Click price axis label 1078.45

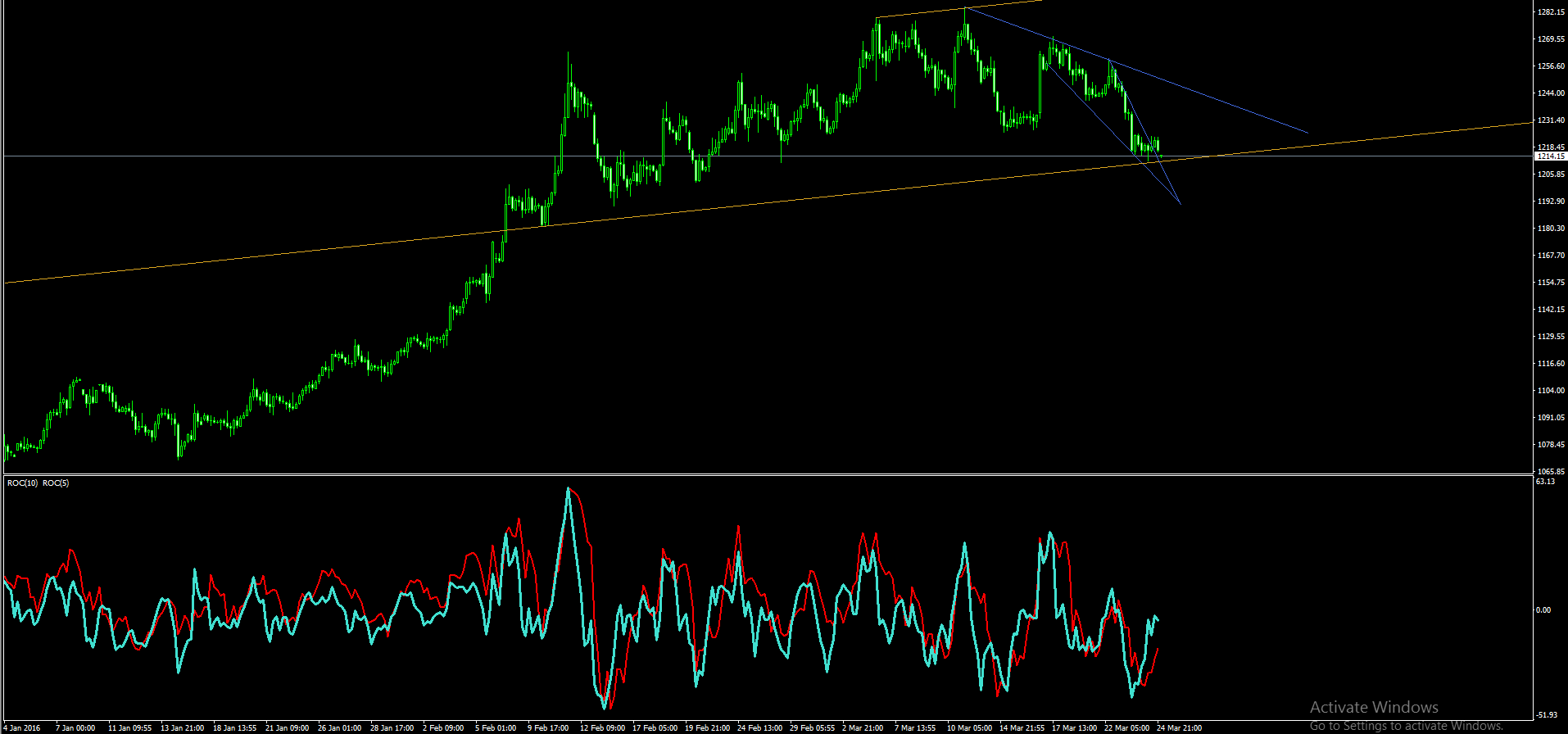(x=1551, y=445)
